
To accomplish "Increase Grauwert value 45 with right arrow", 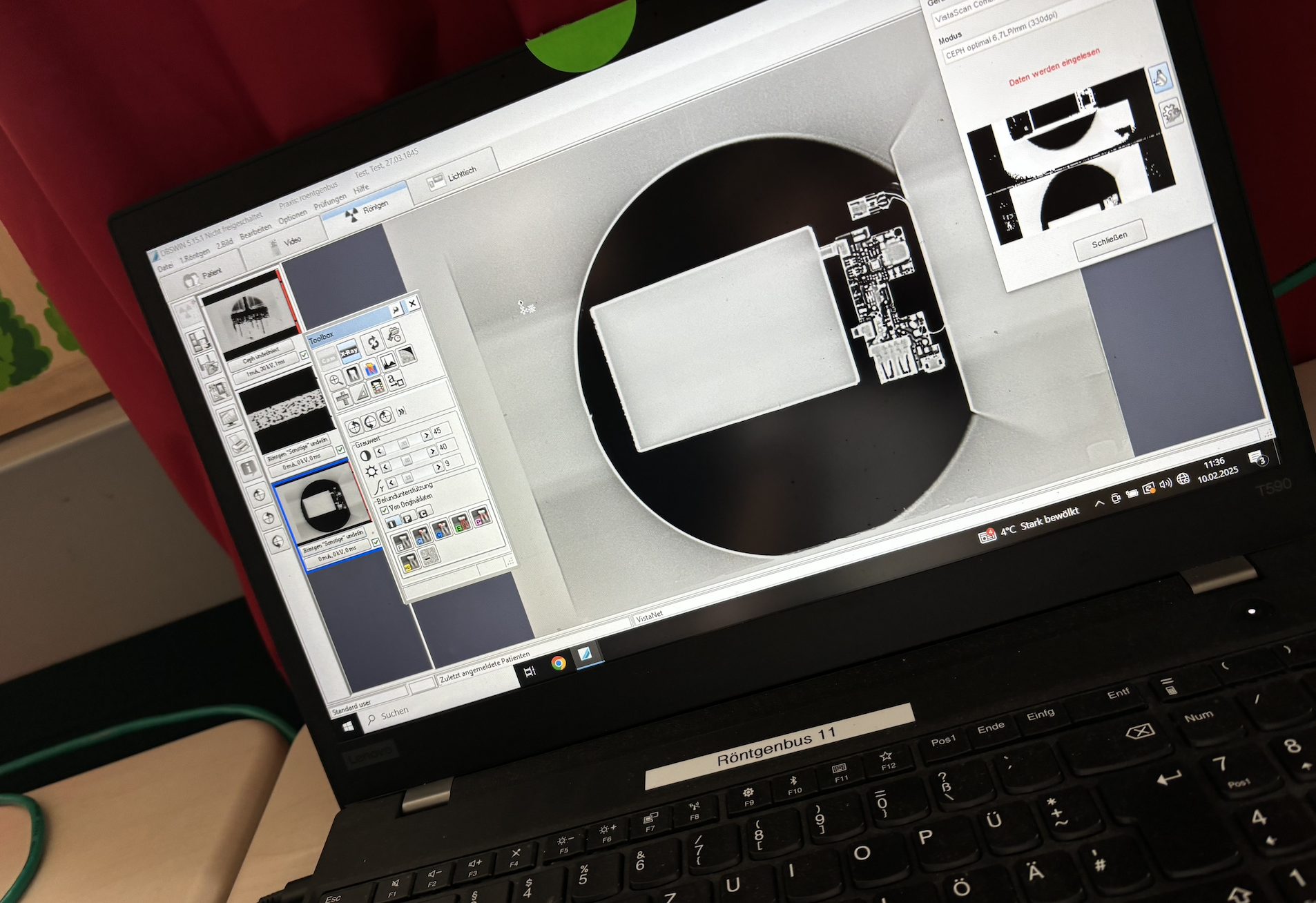I will point(426,436).
